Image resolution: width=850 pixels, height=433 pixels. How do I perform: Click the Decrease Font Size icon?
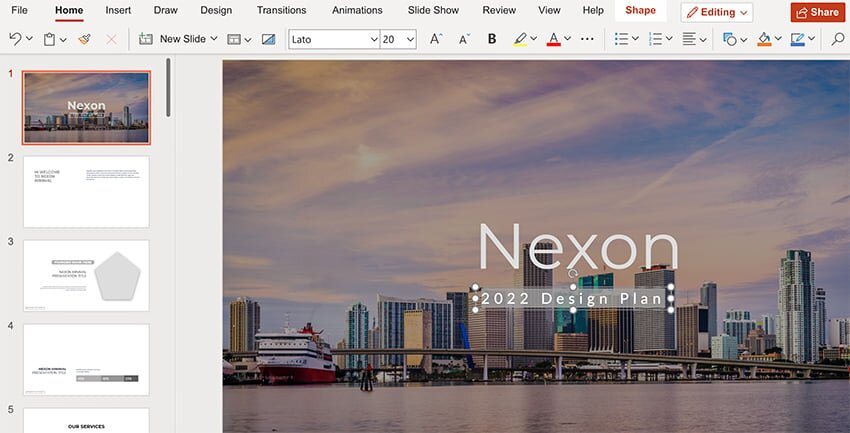464,39
